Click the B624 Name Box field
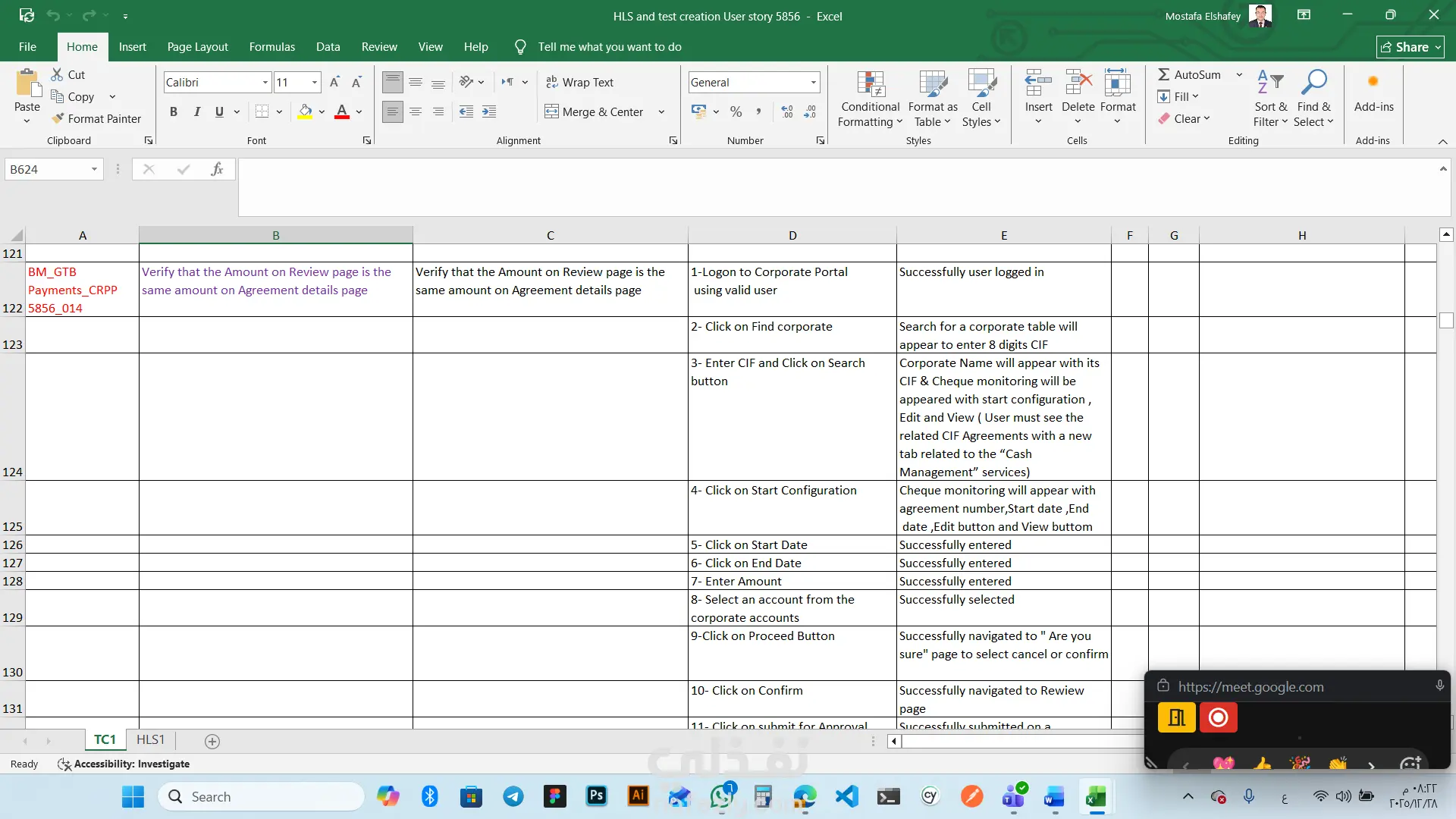1456x819 pixels. 47,169
